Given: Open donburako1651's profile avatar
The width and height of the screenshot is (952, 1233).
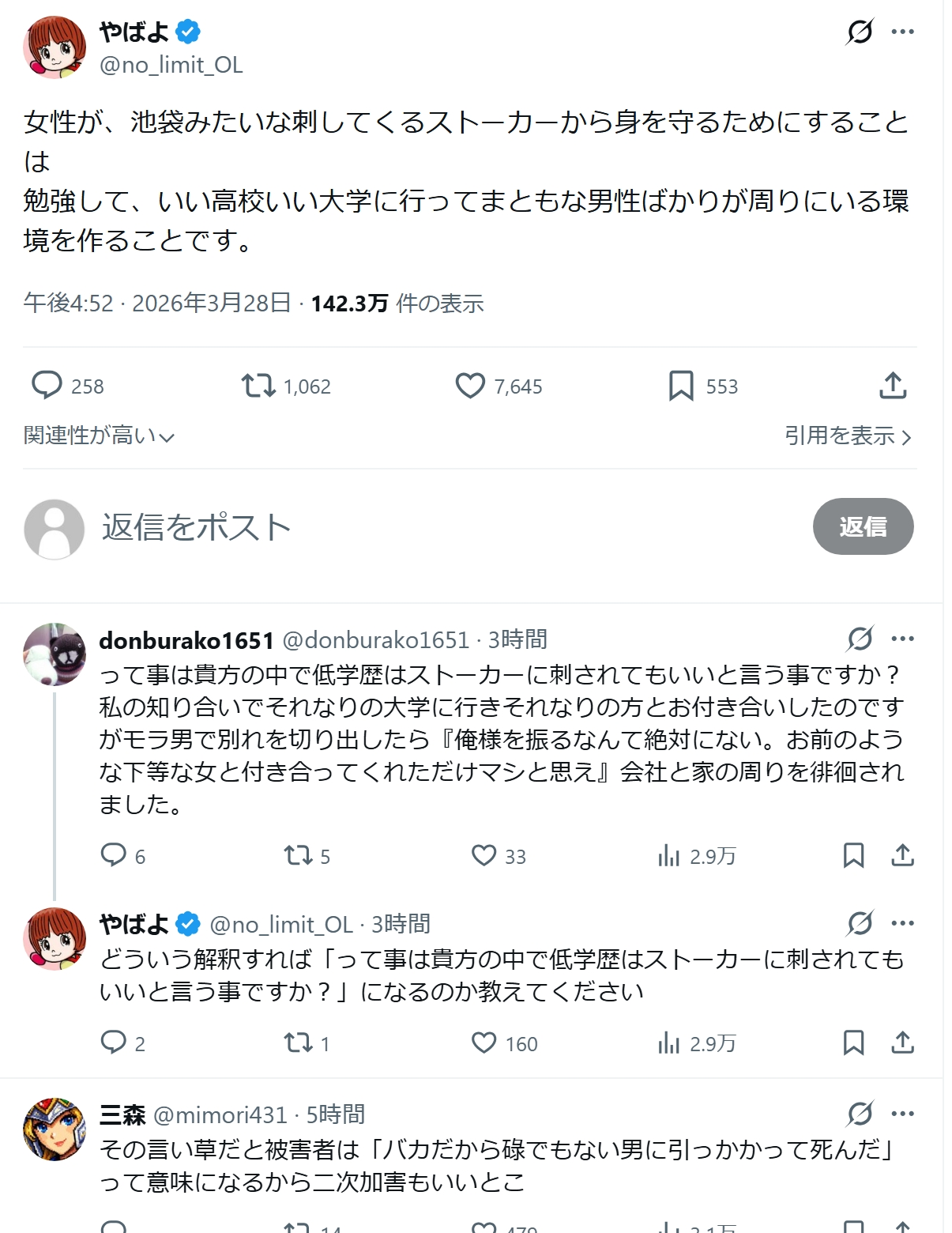Looking at the screenshot, I should (x=55, y=654).
